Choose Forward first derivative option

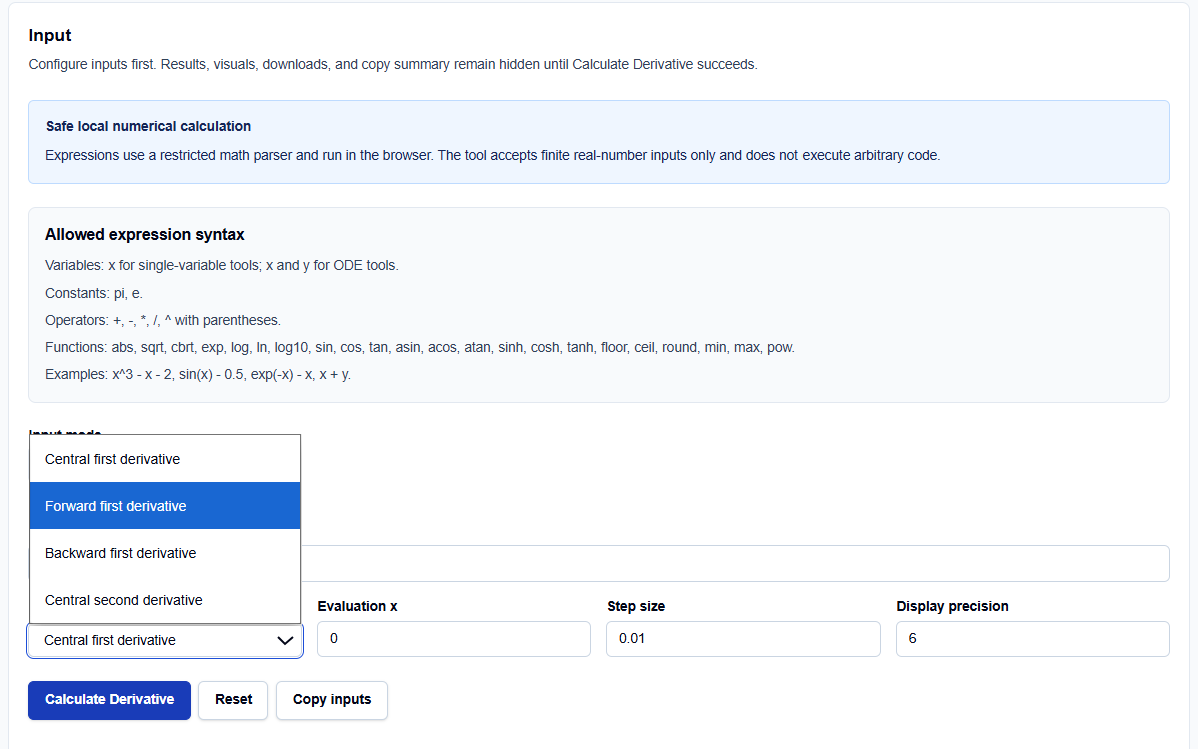[x=165, y=506]
